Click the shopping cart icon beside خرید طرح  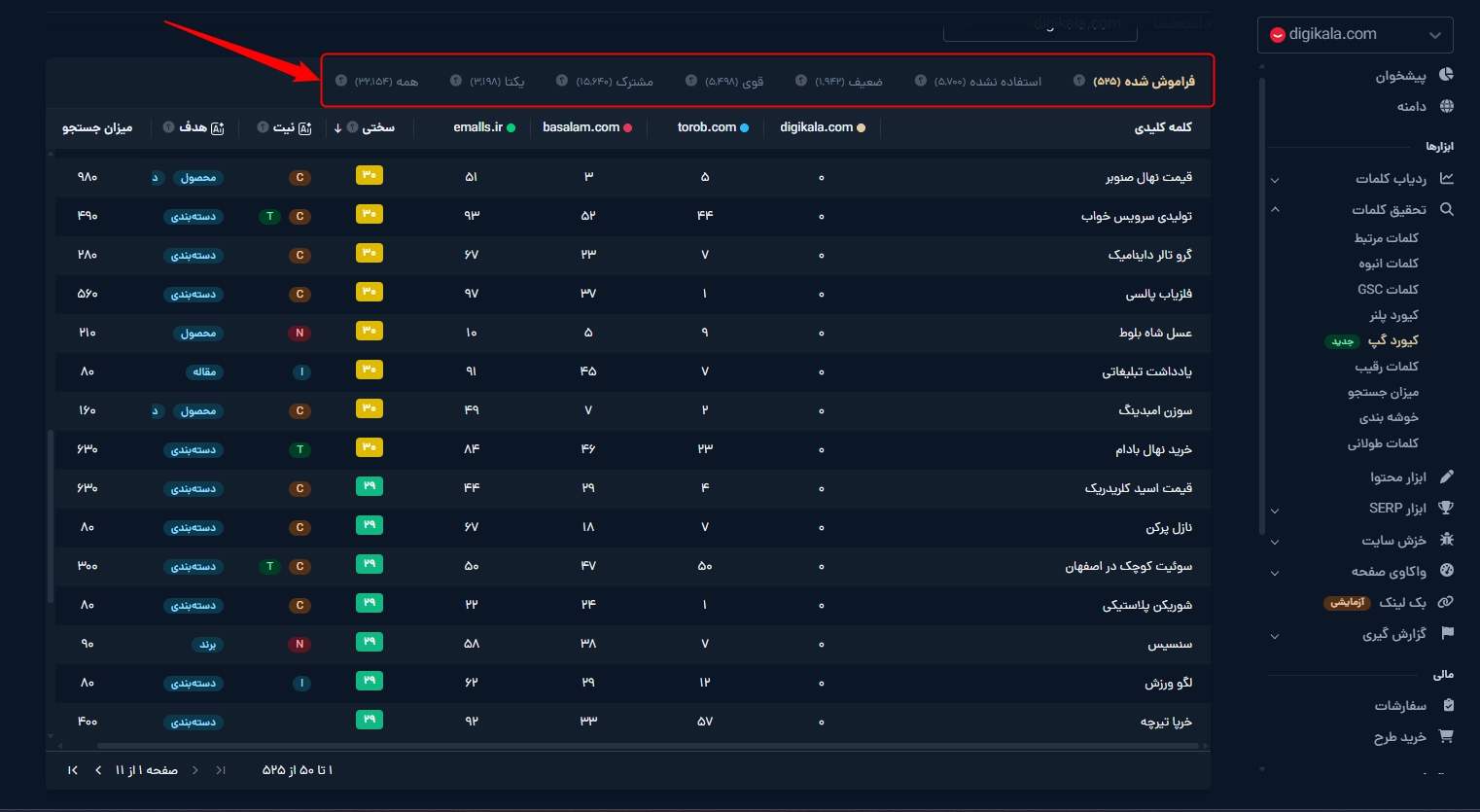coord(1446,736)
